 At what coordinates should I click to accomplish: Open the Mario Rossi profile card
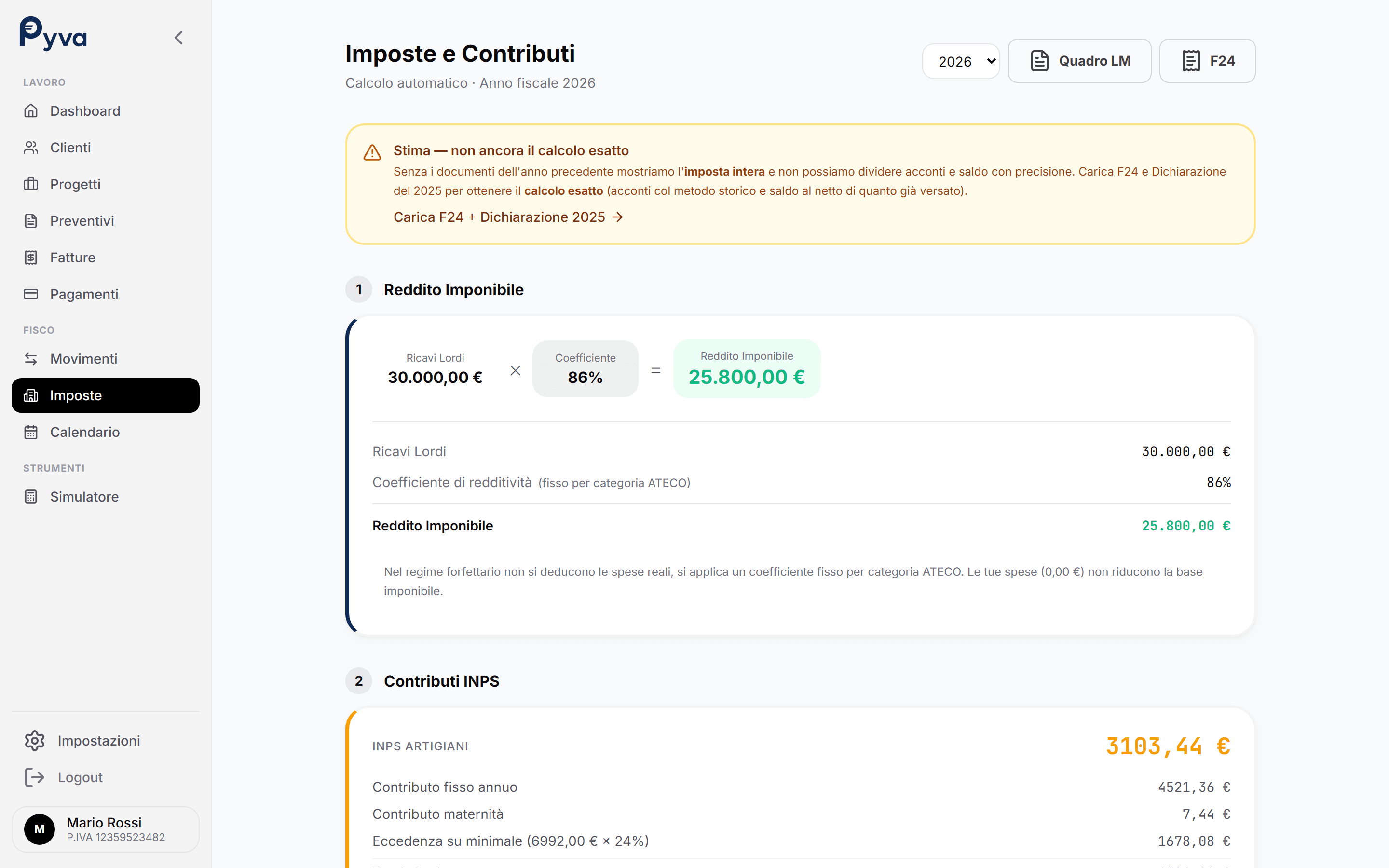tap(106, 829)
